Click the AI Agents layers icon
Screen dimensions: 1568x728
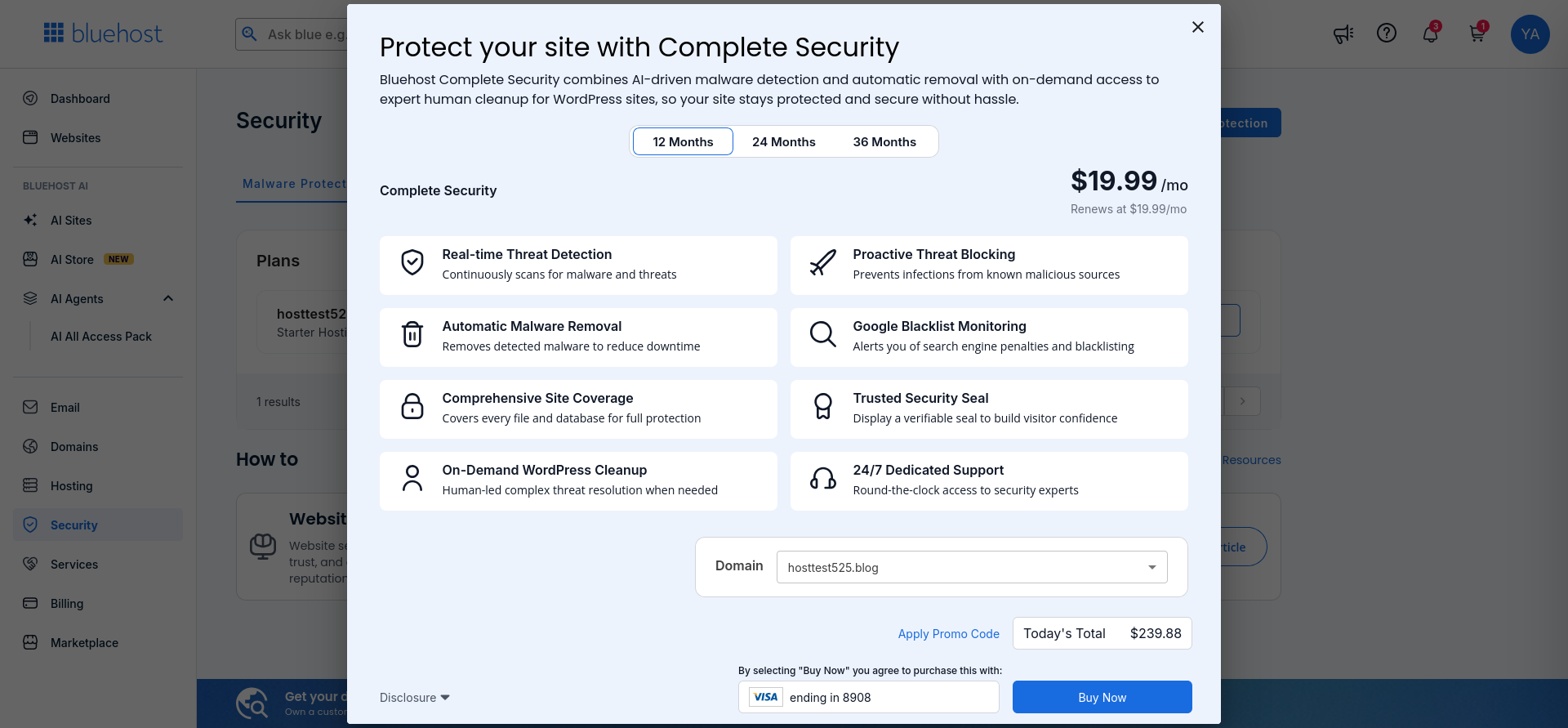pyautogui.click(x=30, y=298)
